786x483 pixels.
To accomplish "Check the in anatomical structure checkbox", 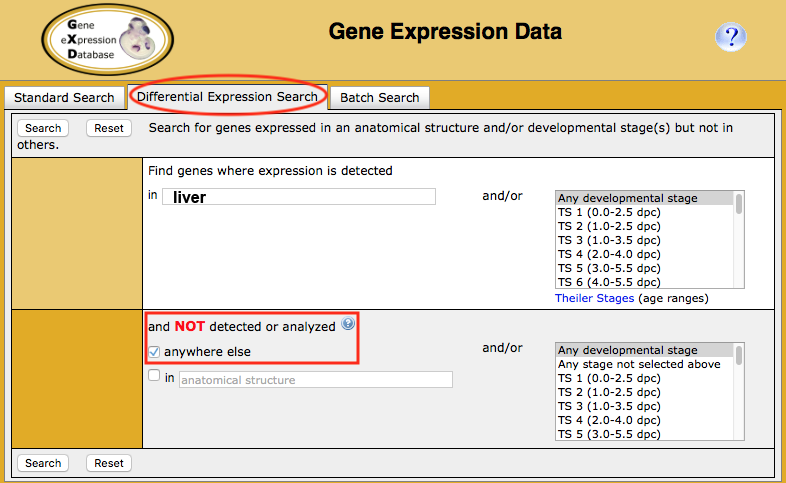I will pyautogui.click(x=154, y=375).
